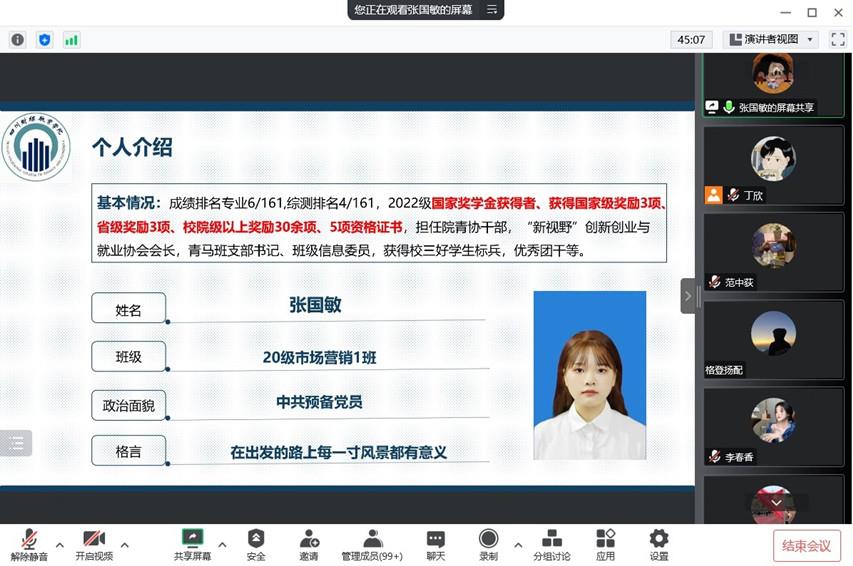The width and height of the screenshot is (853, 566).
Task: Open the meeting info icon
Action: click(x=17, y=40)
